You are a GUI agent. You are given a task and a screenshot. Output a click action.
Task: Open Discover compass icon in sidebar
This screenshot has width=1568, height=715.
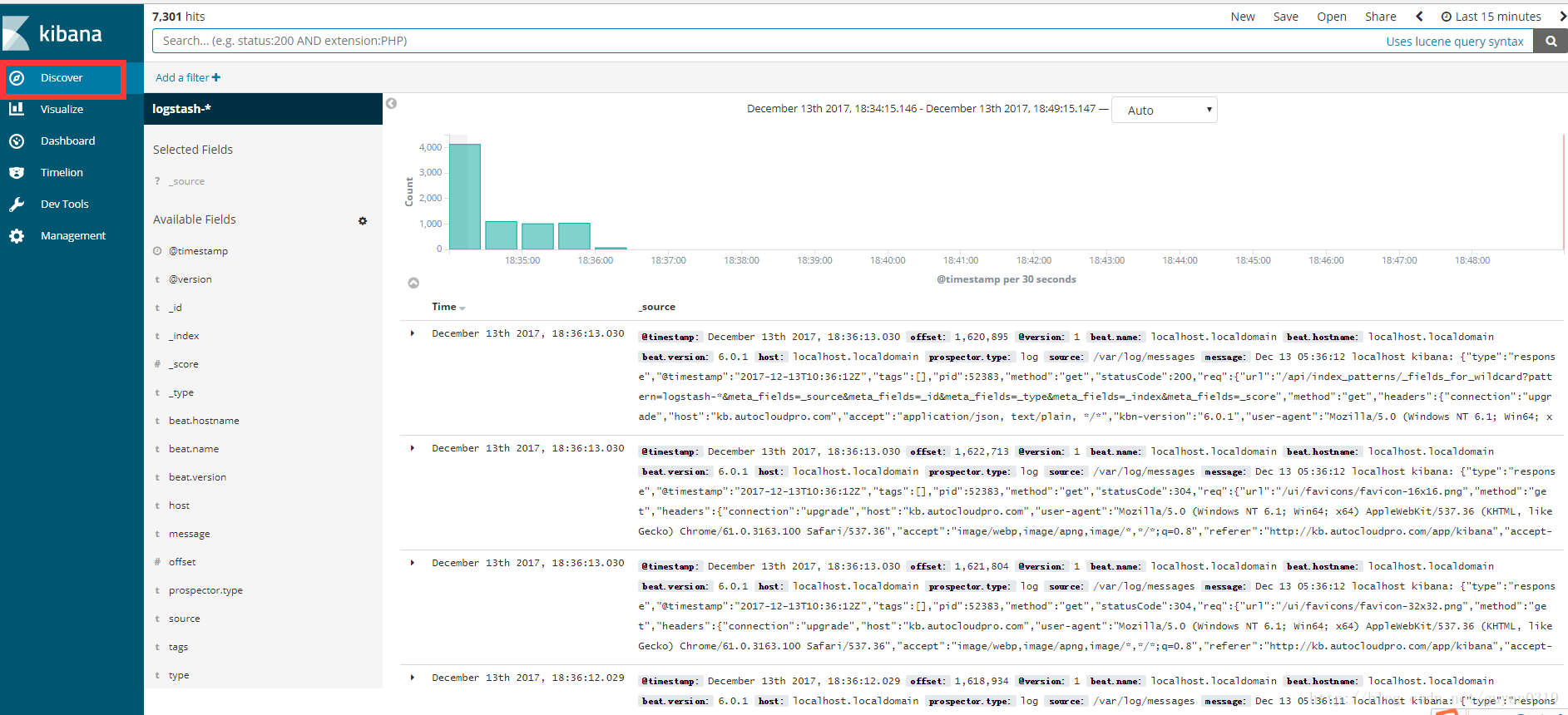[x=17, y=77]
